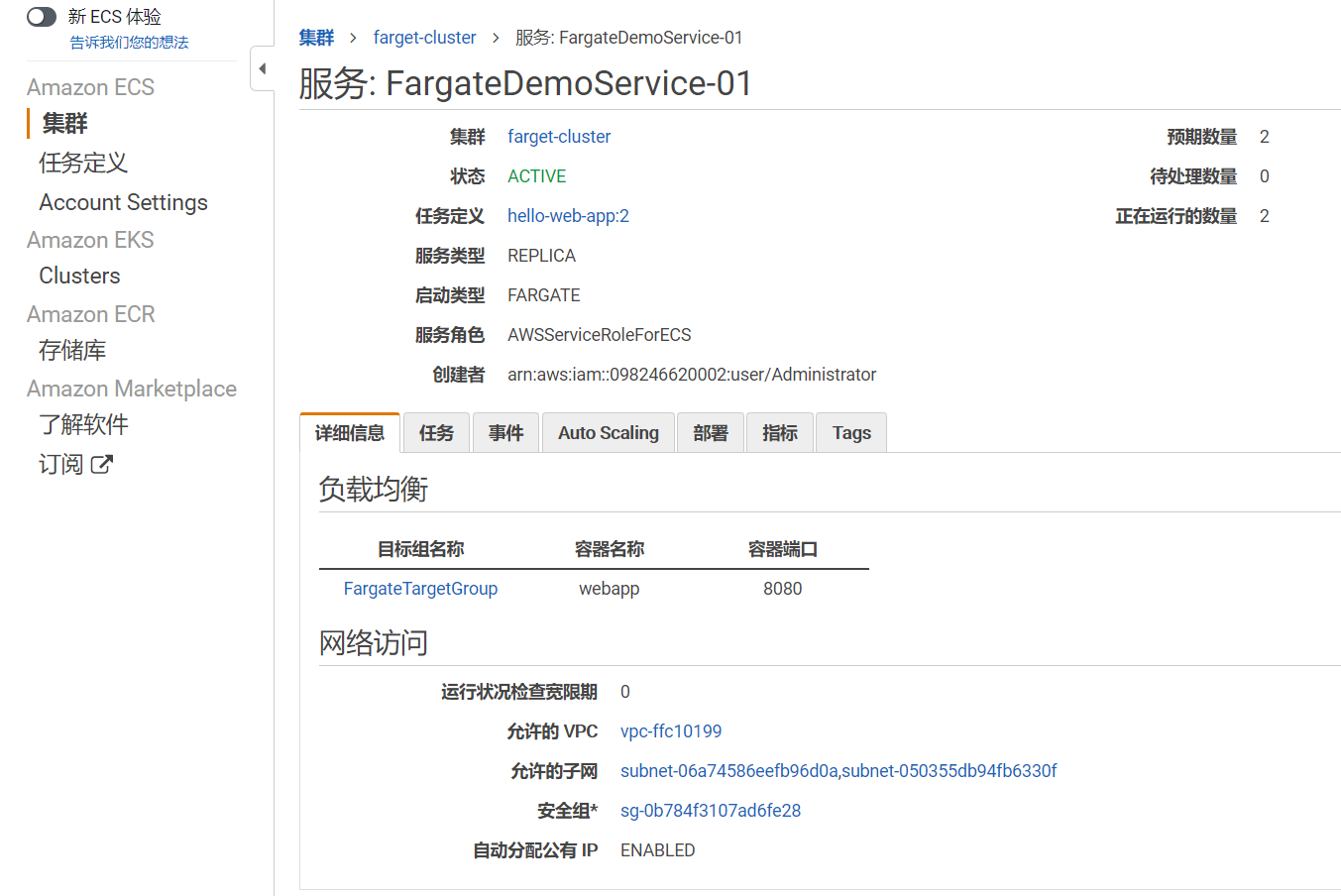This screenshot has height=896, width=1341.
Task: Click the 负载均衡 section heading
Action: (374, 490)
